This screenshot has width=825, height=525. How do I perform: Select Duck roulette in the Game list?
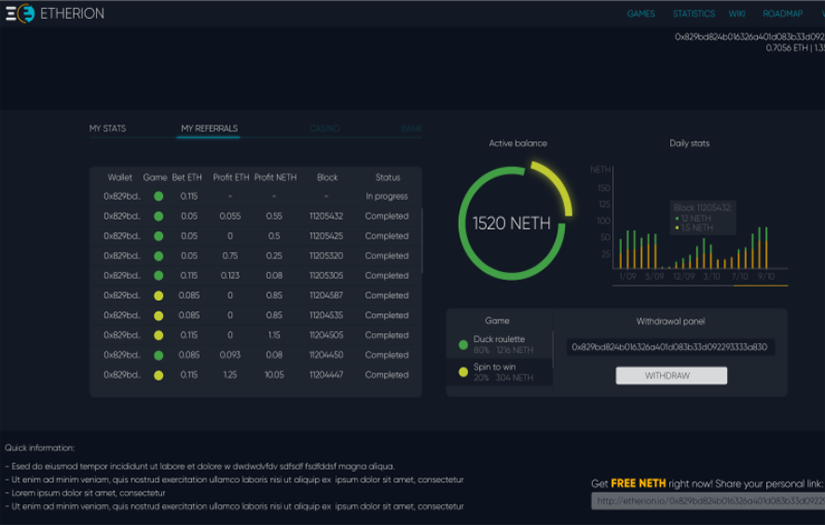[499, 345]
